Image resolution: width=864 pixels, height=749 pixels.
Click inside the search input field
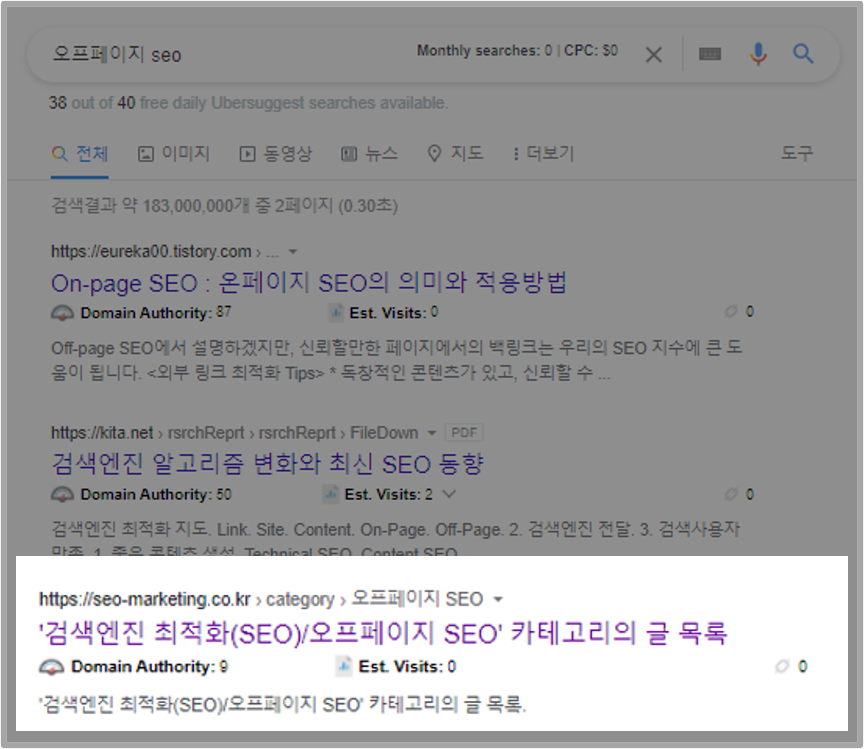click(x=200, y=54)
